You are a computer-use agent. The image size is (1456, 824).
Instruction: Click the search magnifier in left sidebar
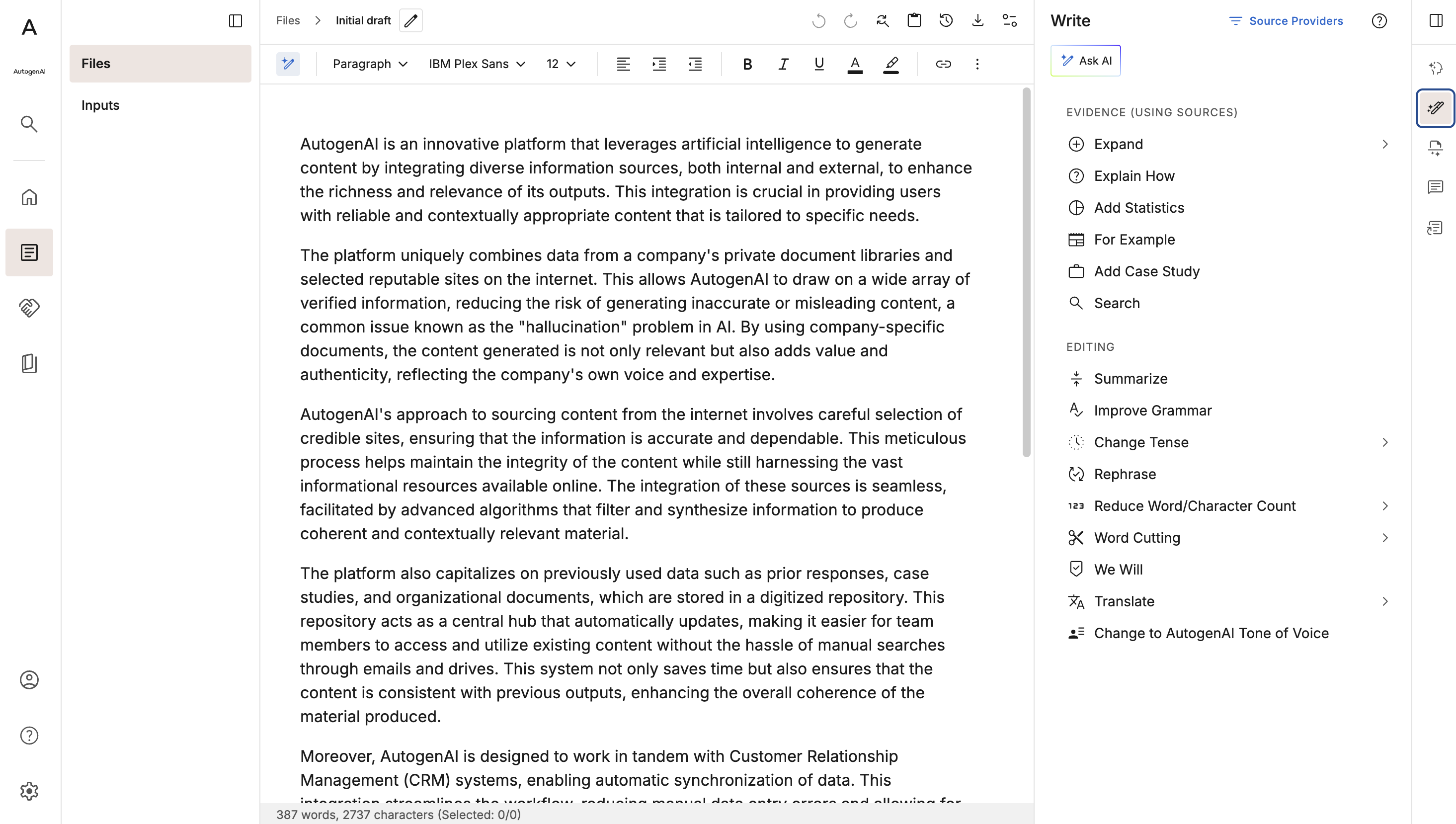29,124
